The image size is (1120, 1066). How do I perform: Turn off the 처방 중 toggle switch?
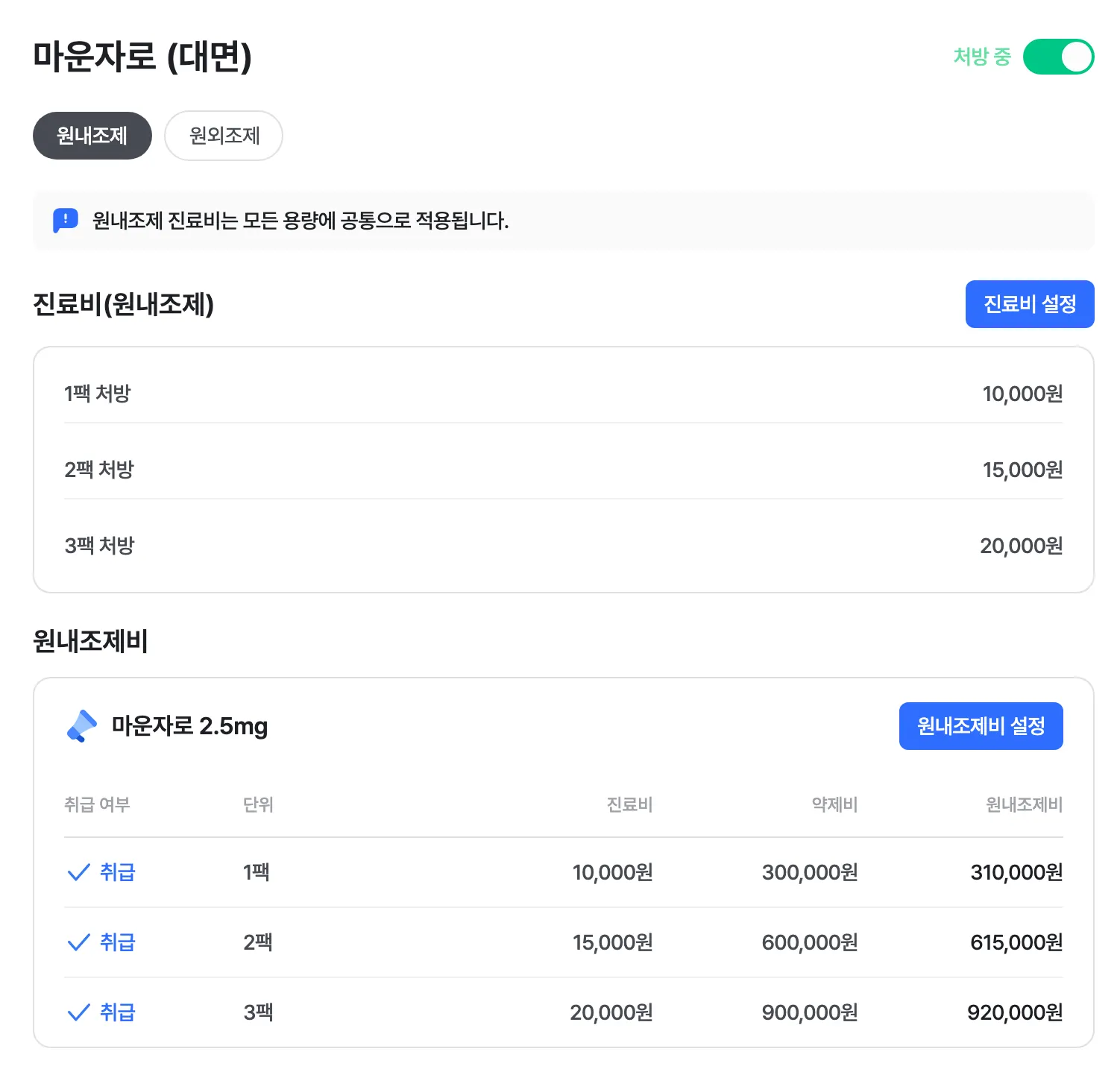pyautogui.click(x=1057, y=57)
